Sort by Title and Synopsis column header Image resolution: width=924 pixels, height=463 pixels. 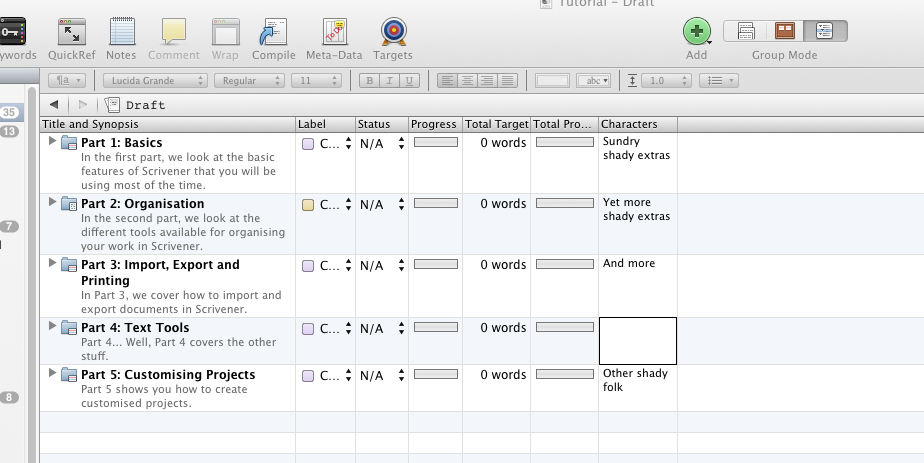(168, 124)
